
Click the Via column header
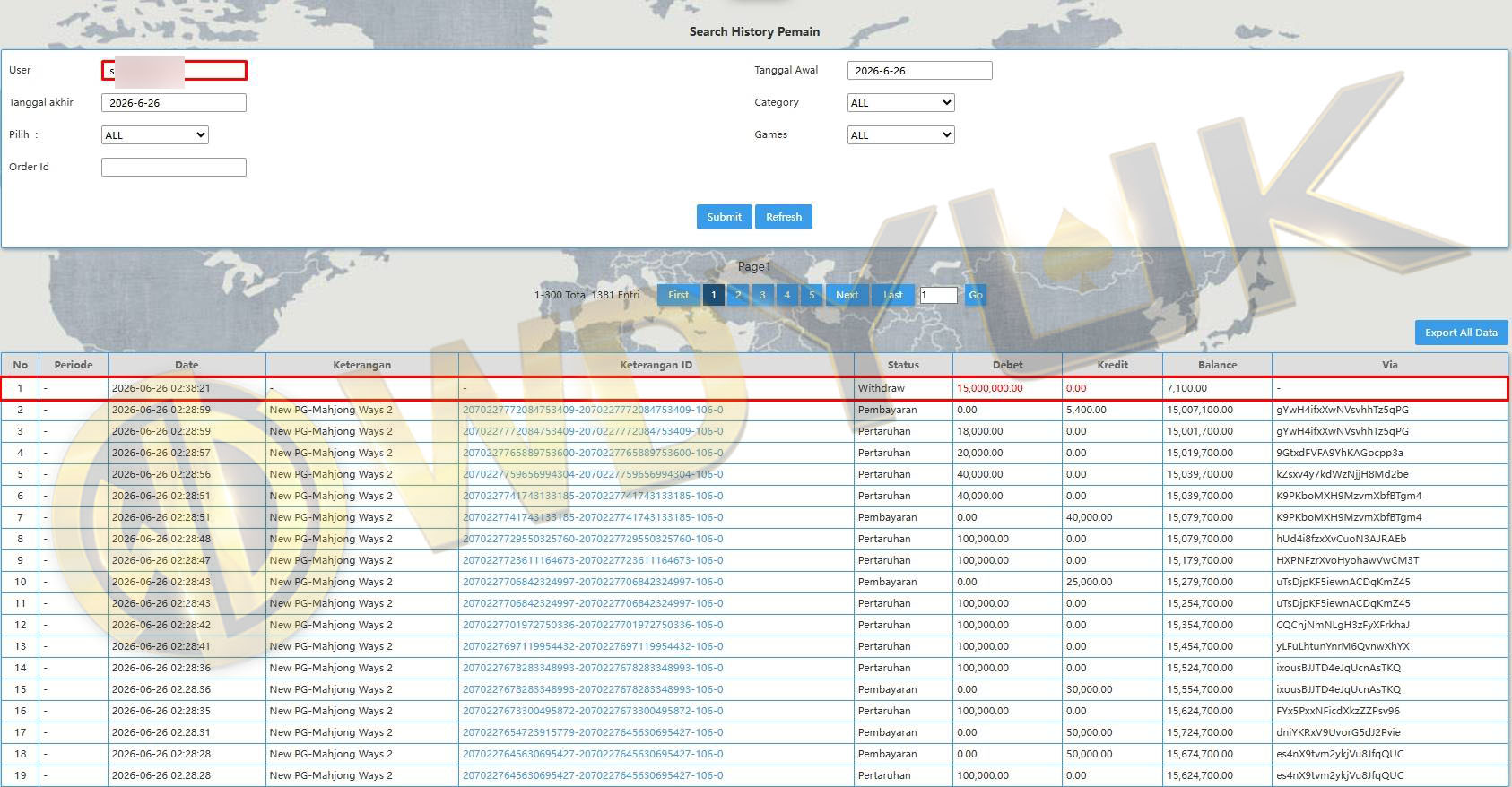point(1390,365)
